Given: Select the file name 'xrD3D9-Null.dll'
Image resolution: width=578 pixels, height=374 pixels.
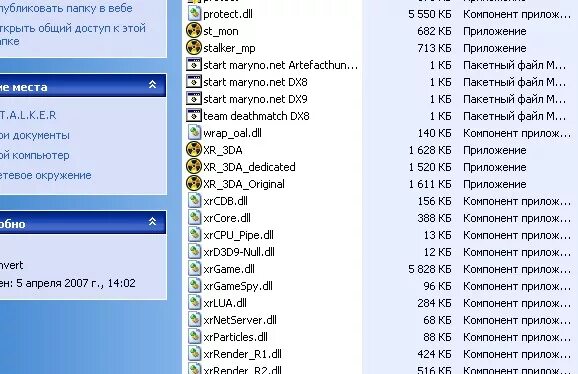Looking at the screenshot, I should pyautogui.click(x=239, y=252).
